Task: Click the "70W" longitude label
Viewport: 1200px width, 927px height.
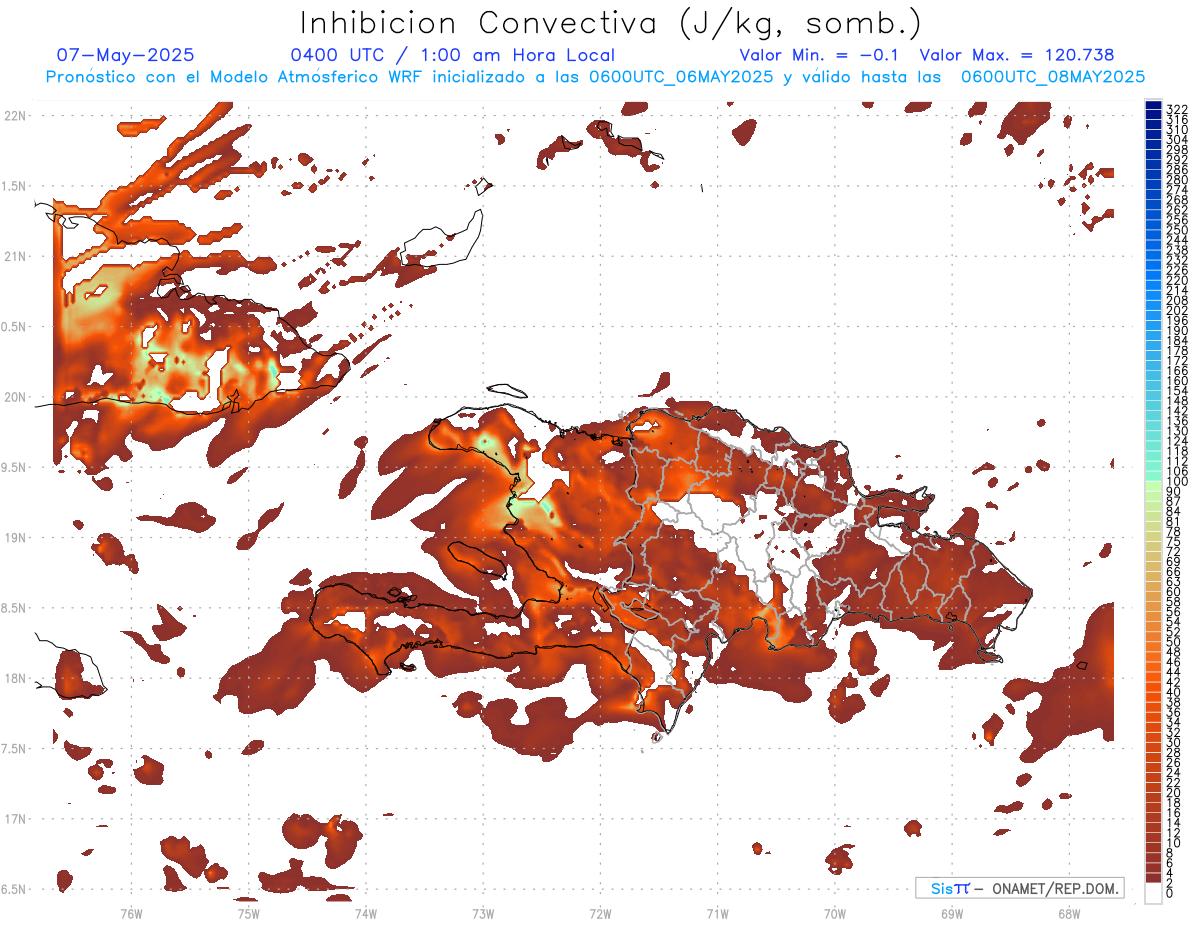Action: point(835,913)
